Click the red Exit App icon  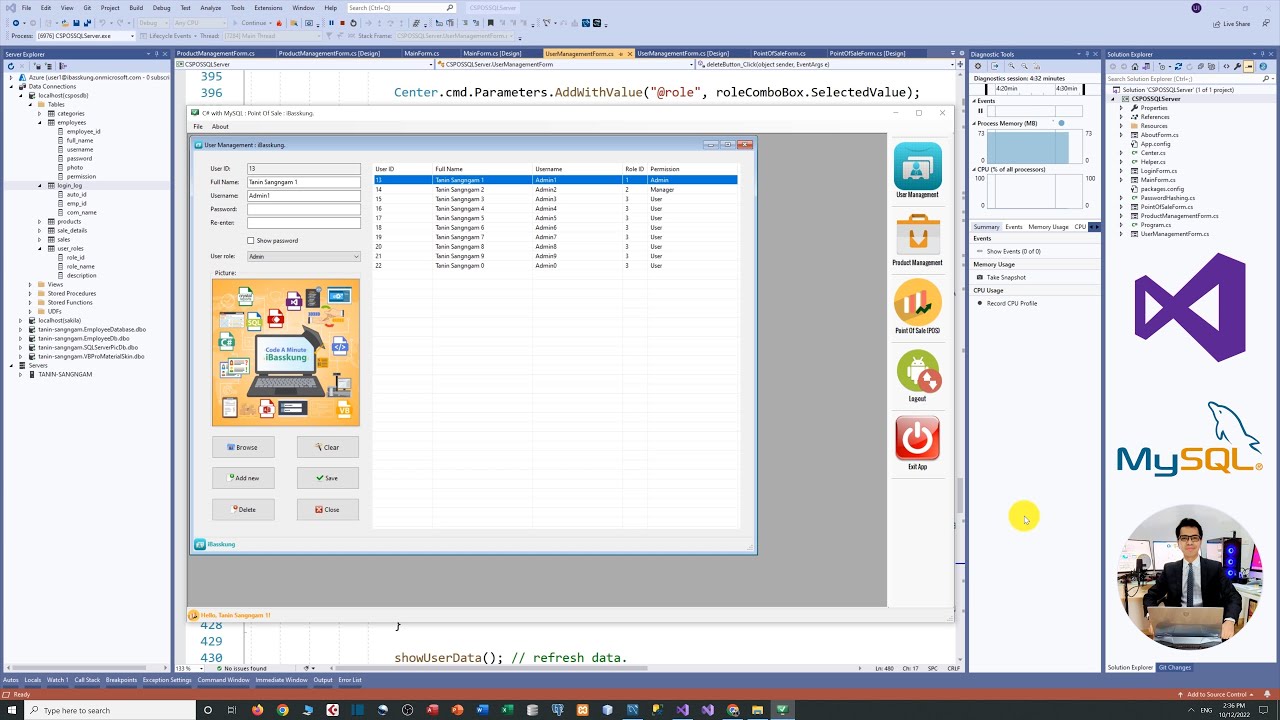pos(917,438)
